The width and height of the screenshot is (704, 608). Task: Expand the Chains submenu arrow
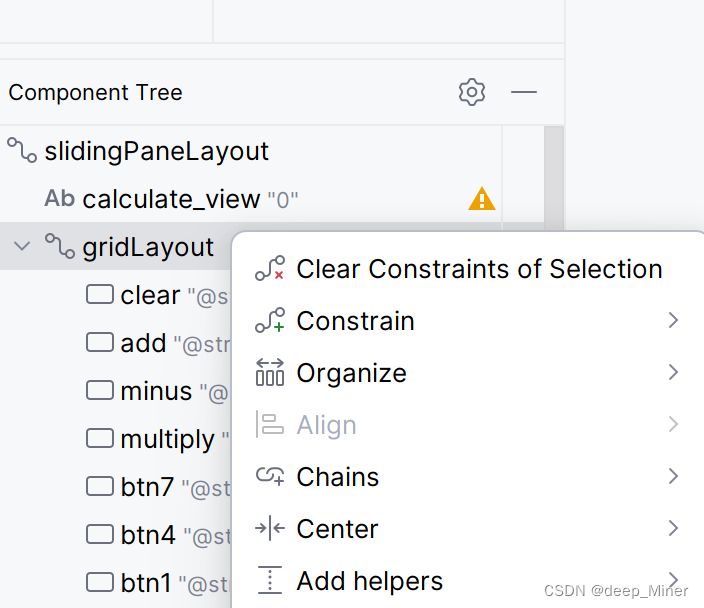[x=673, y=476]
